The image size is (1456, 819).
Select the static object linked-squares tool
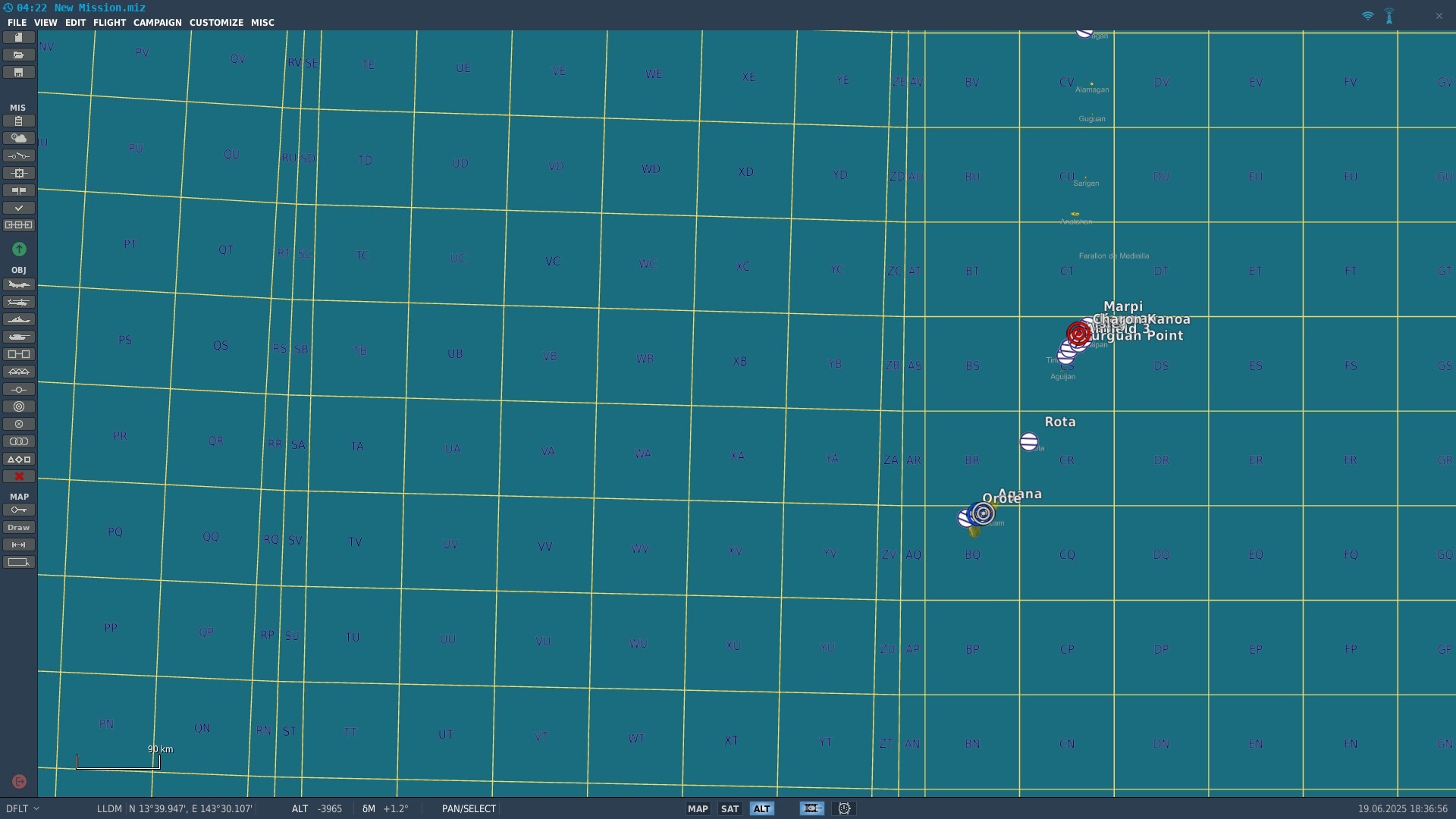pos(19,354)
